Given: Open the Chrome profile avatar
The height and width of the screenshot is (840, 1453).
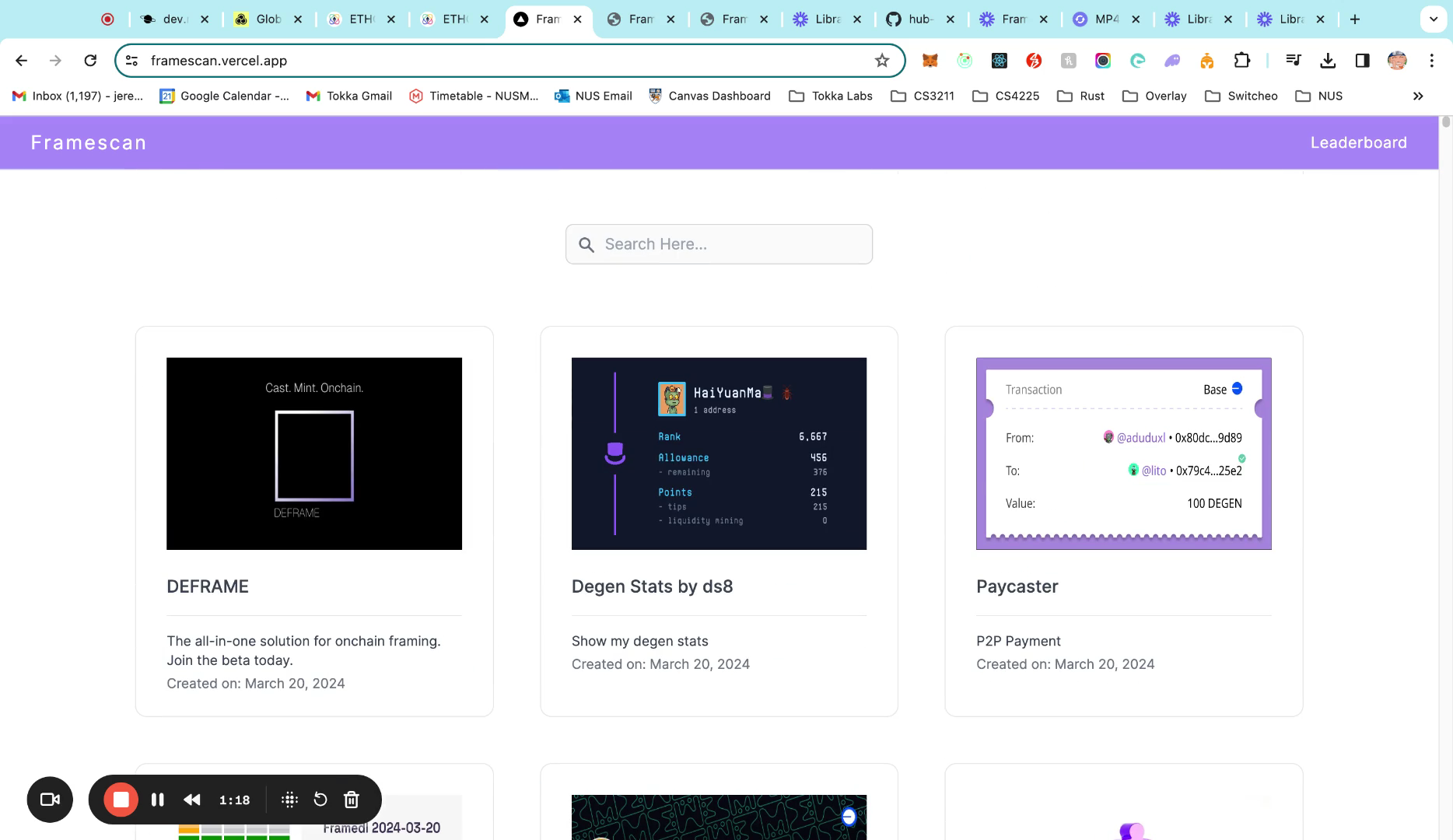Looking at the screenshot, I should 1397,61.
